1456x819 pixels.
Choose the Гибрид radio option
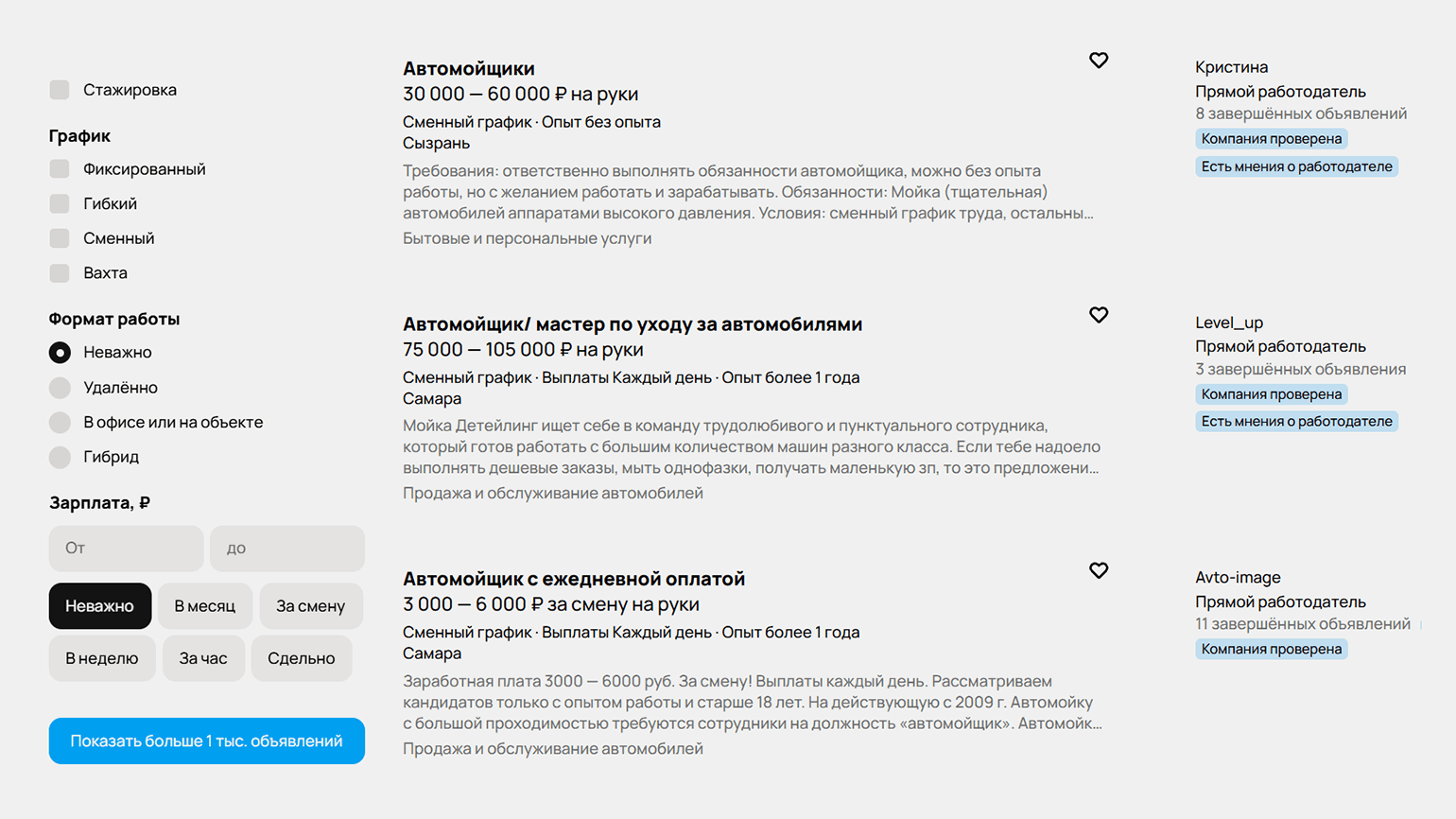[60, 457]
